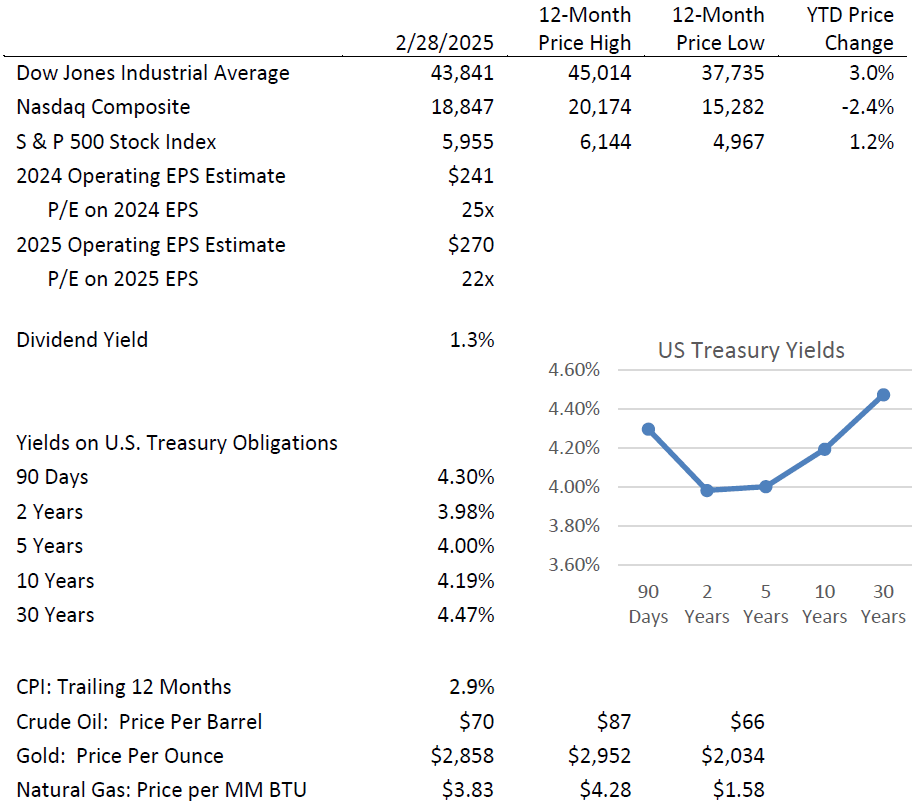Click the 5 Years yield 4.00%

coord(466,546)
